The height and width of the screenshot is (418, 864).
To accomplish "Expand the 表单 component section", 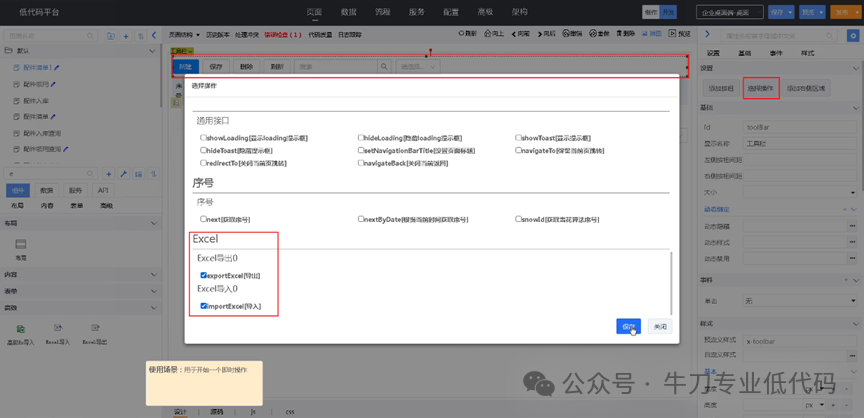I will pyautogui.click(x=153, y=291).
